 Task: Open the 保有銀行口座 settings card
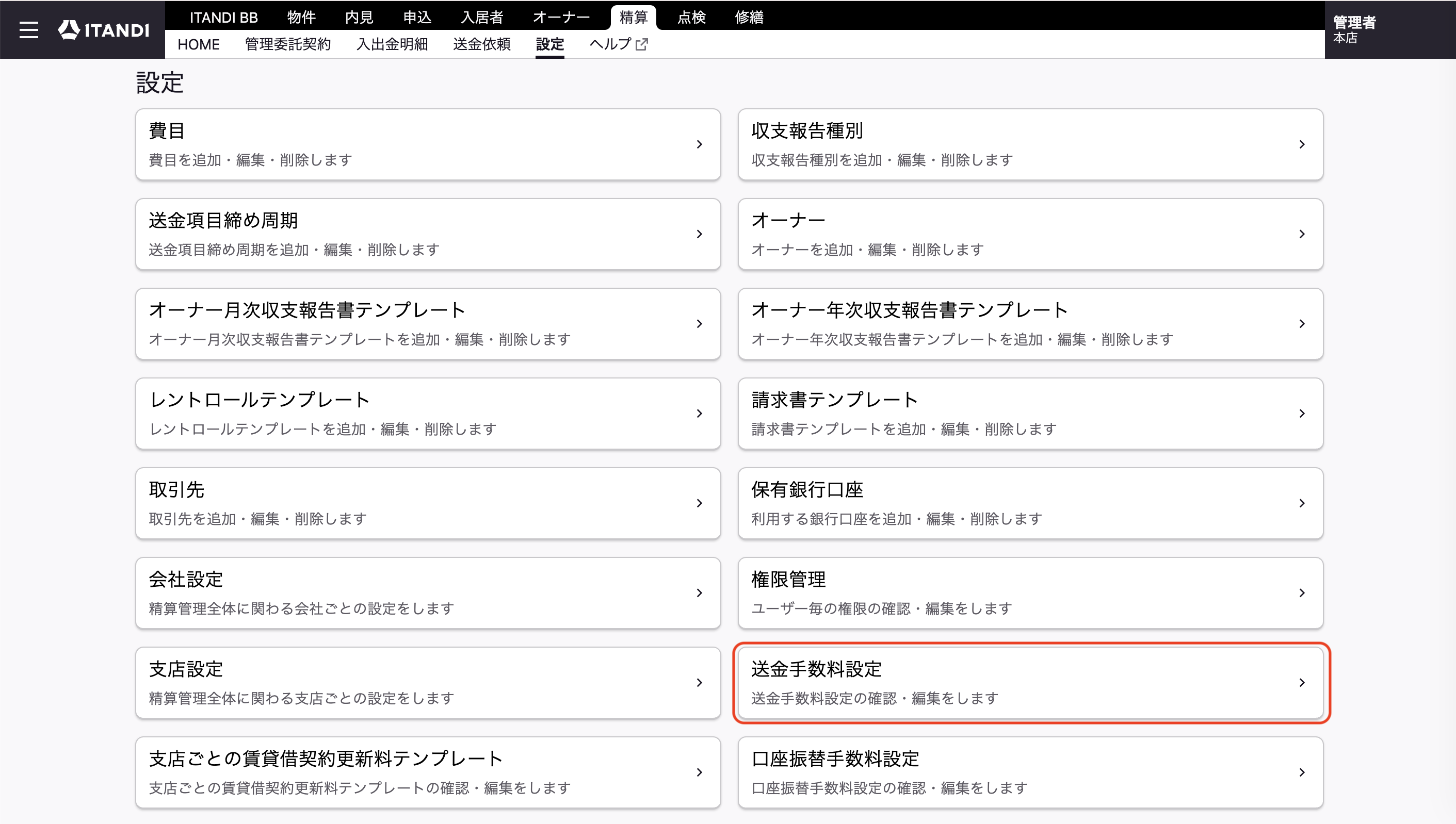1030,503
